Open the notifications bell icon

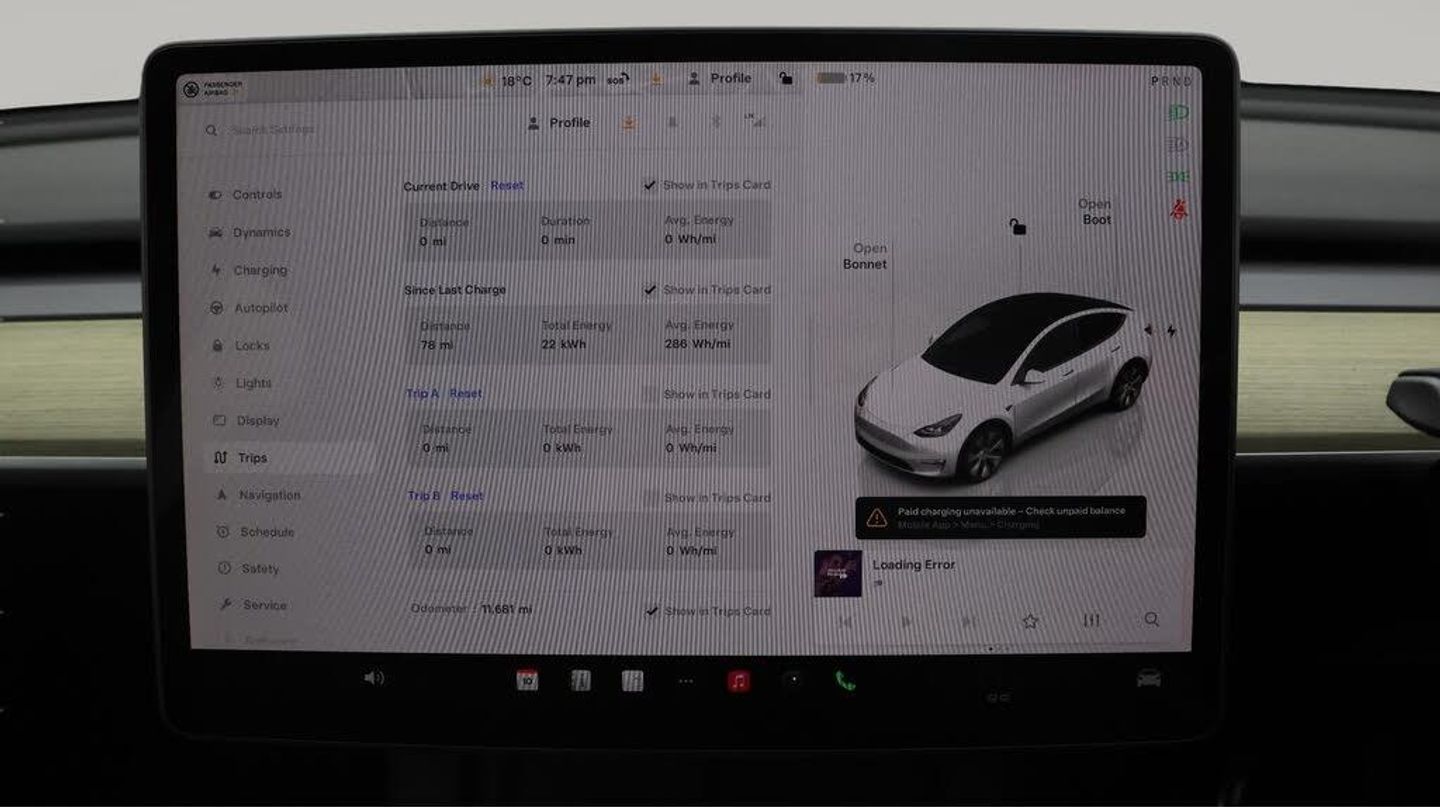672,122
